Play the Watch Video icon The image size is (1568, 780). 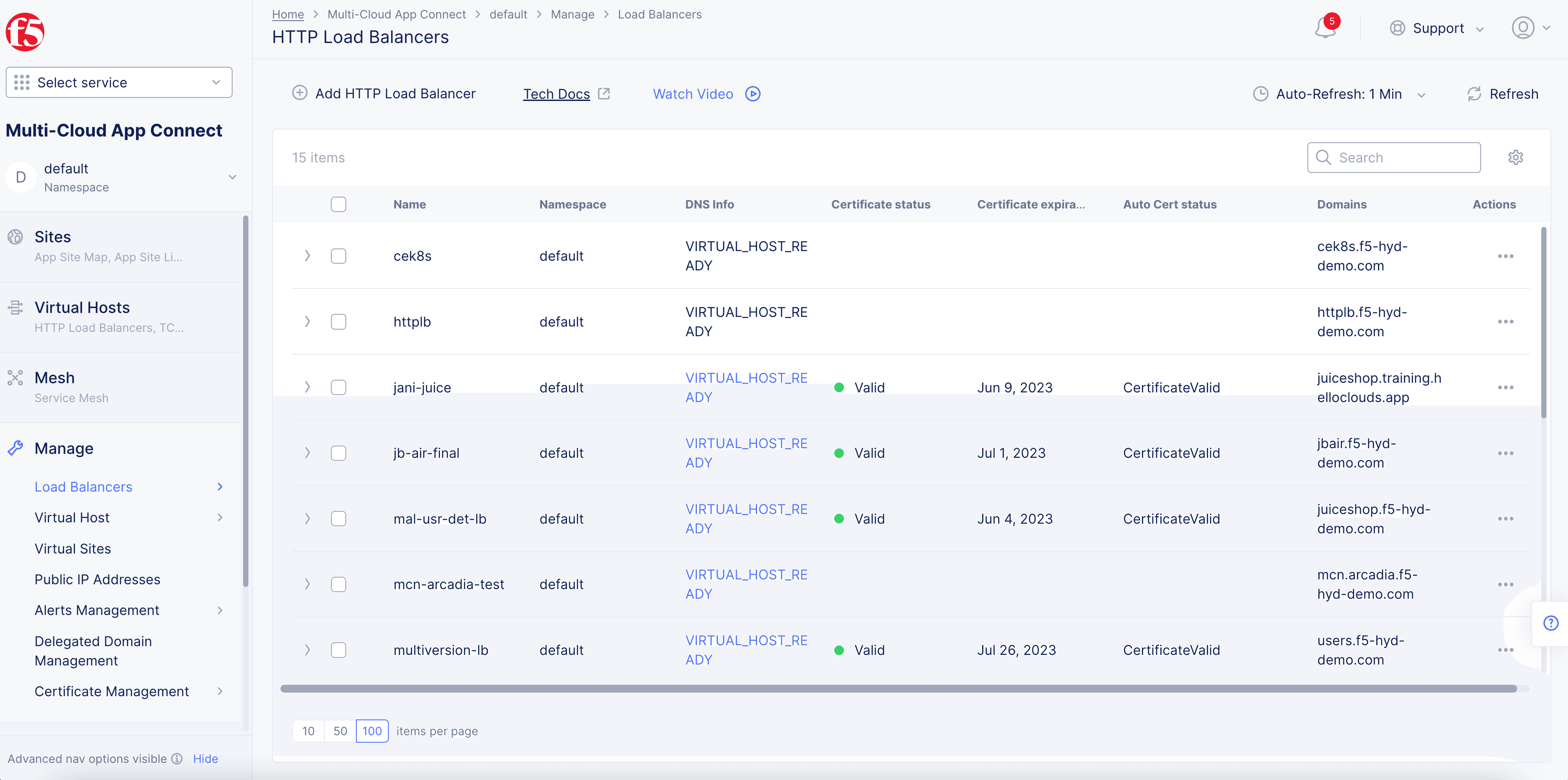point(753,94)
